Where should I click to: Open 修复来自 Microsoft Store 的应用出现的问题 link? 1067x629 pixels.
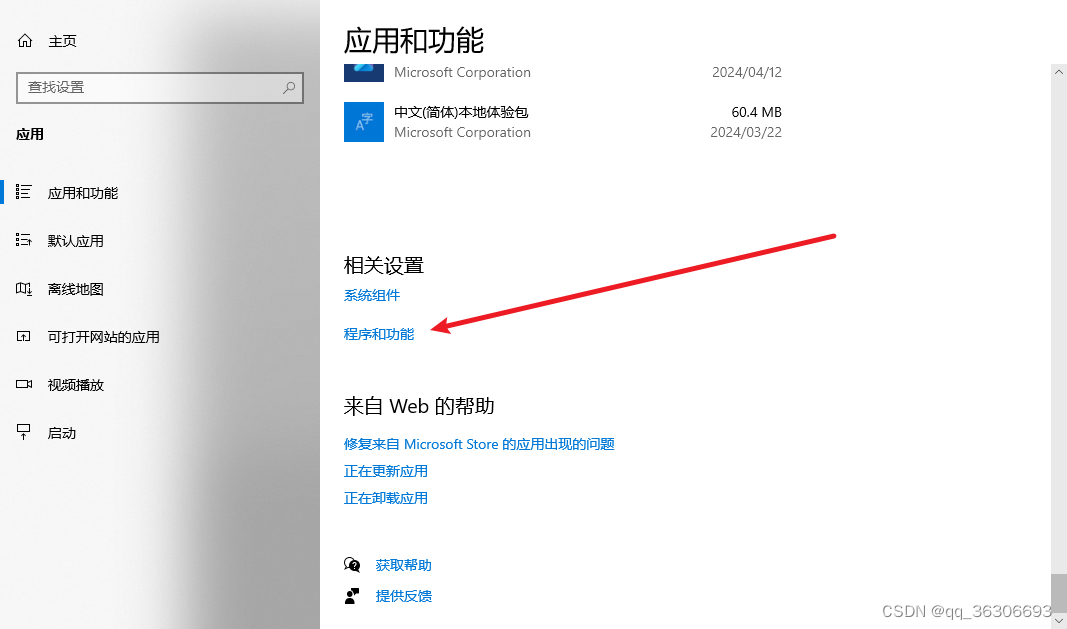pos(479,444)
